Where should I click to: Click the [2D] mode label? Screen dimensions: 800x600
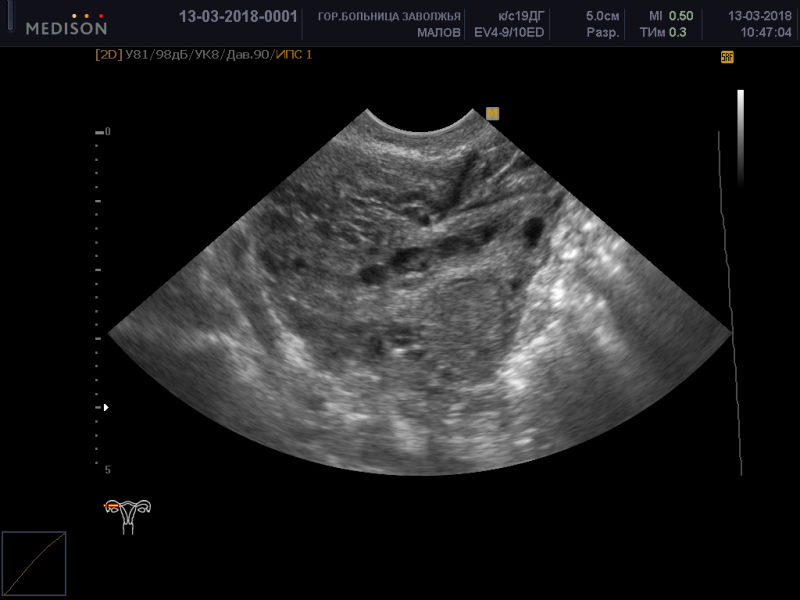click(109, 55)
